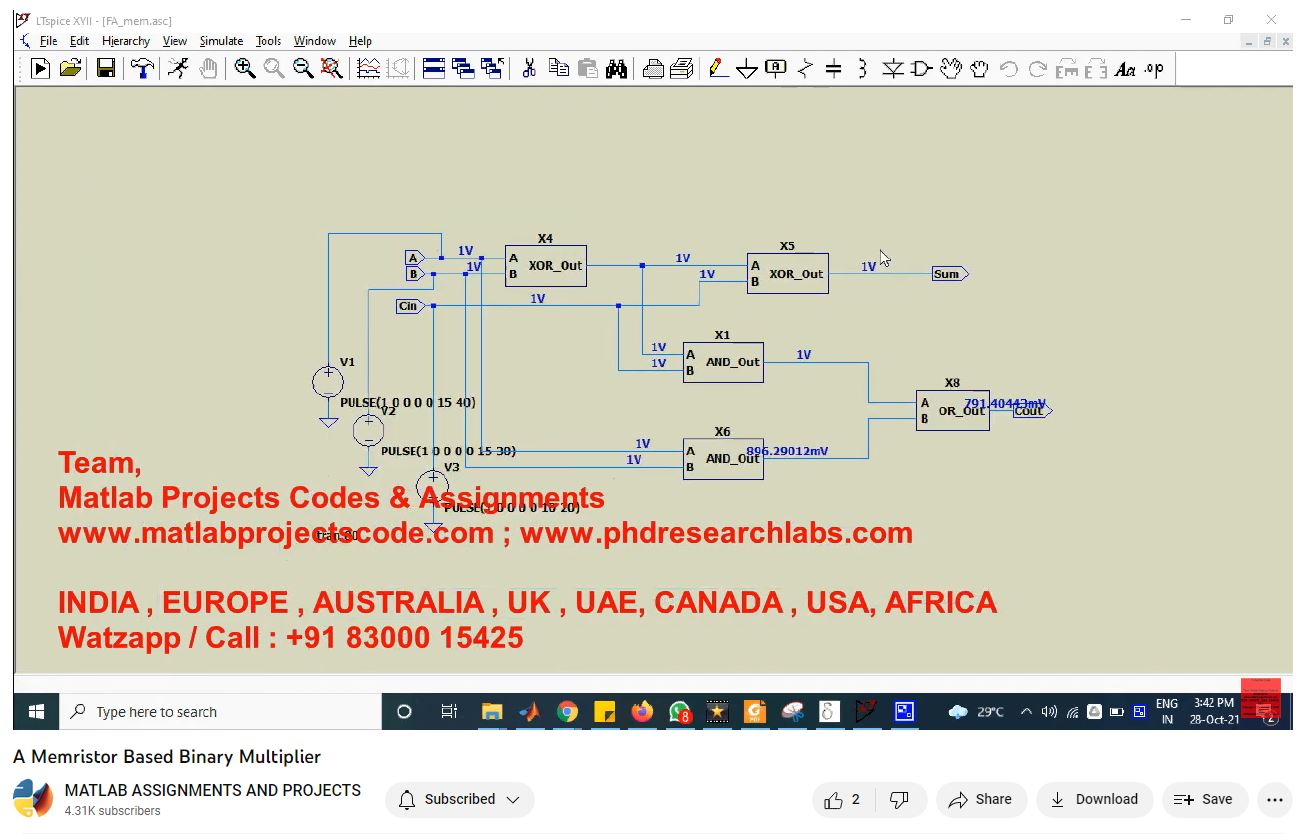Select the Diode component tool

pos(892,69)
